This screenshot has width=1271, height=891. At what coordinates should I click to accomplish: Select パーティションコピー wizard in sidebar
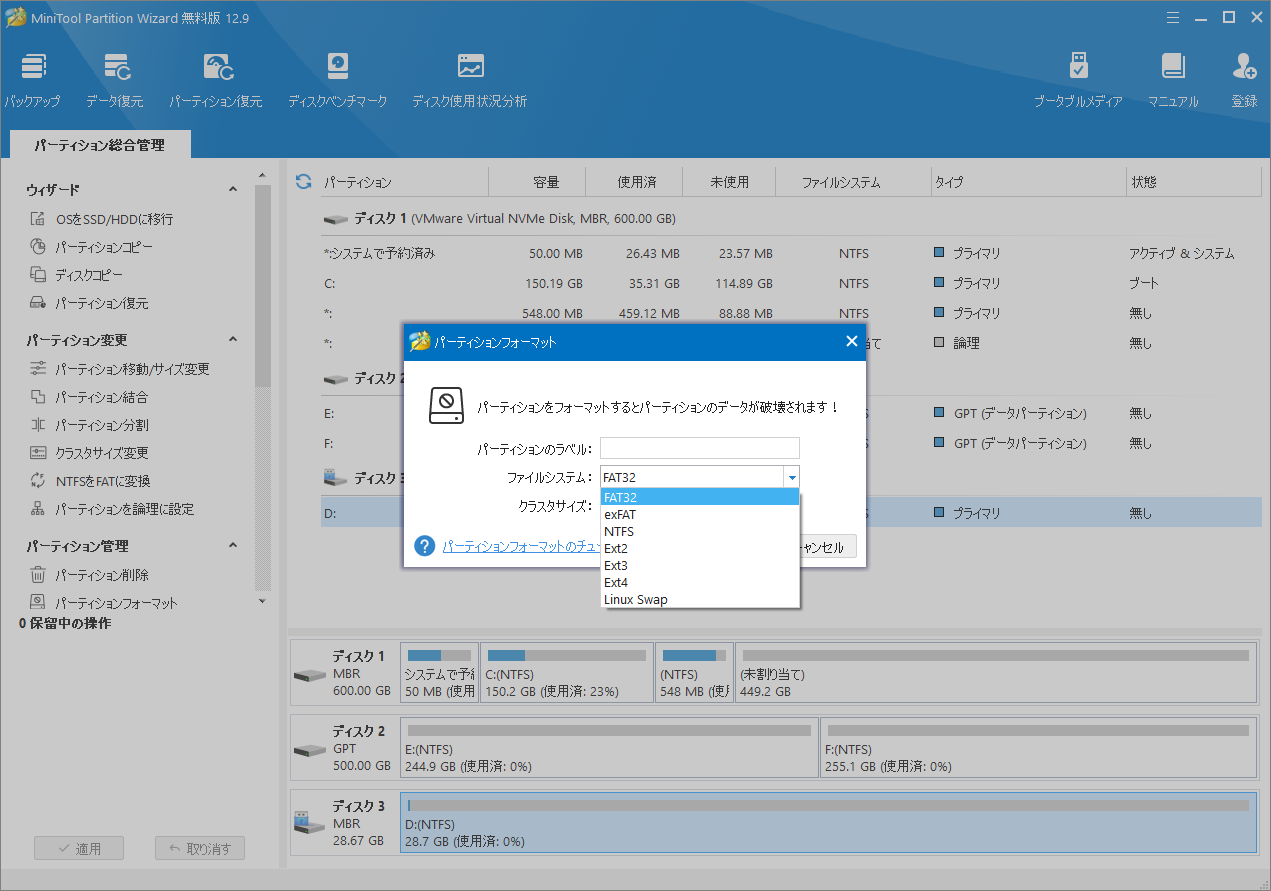[x=91, y=247]
